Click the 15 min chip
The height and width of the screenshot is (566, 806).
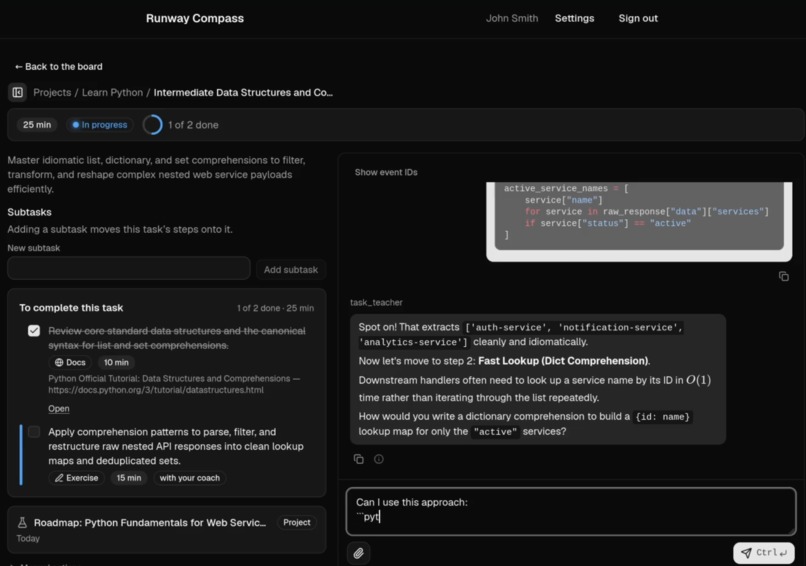point(129,478)
